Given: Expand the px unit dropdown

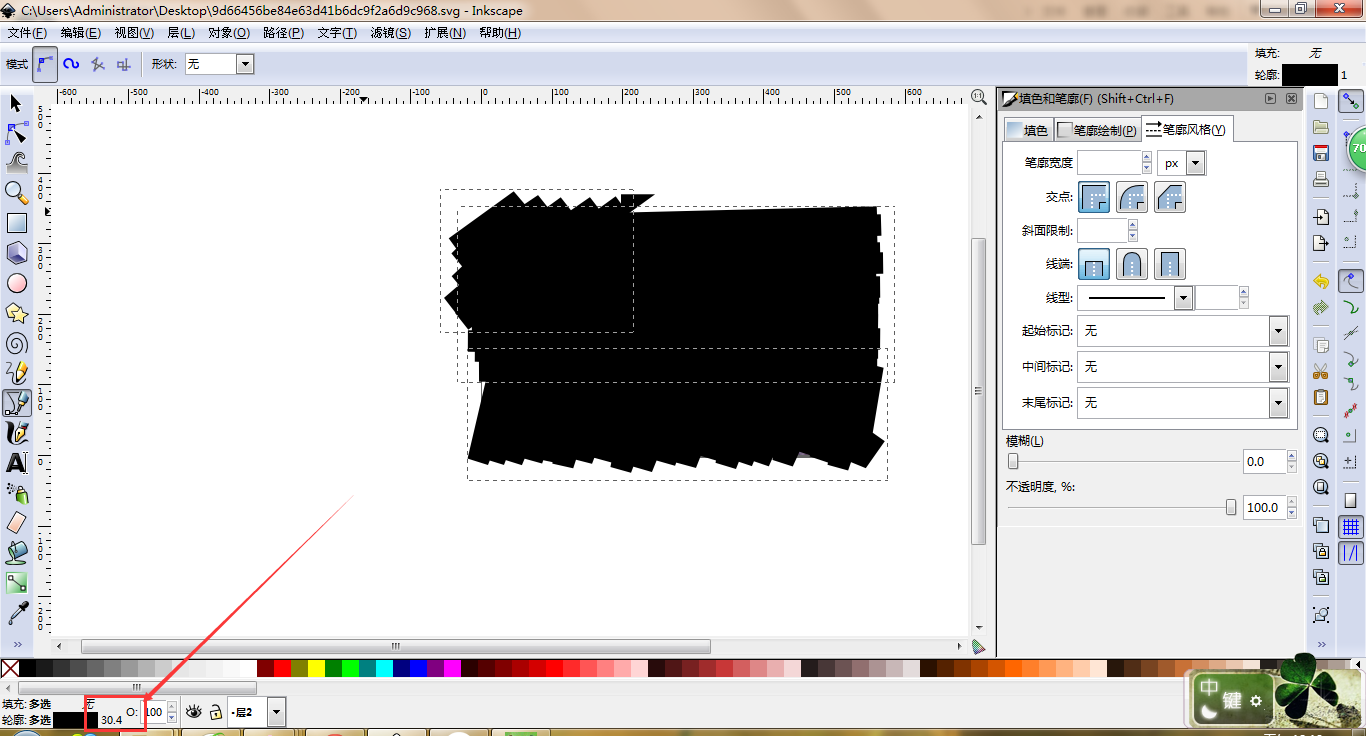Looking at the screenshot, I should (1195, 163).
